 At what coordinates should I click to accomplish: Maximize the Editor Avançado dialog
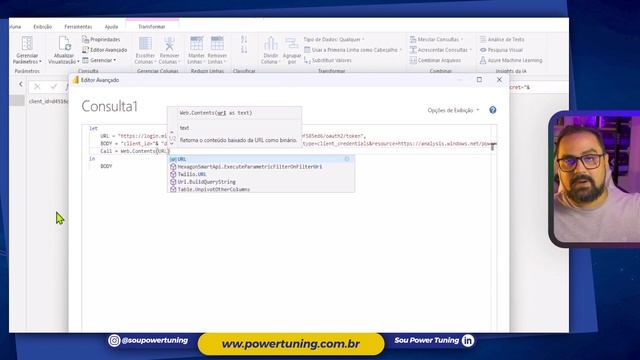coord(479,80)
